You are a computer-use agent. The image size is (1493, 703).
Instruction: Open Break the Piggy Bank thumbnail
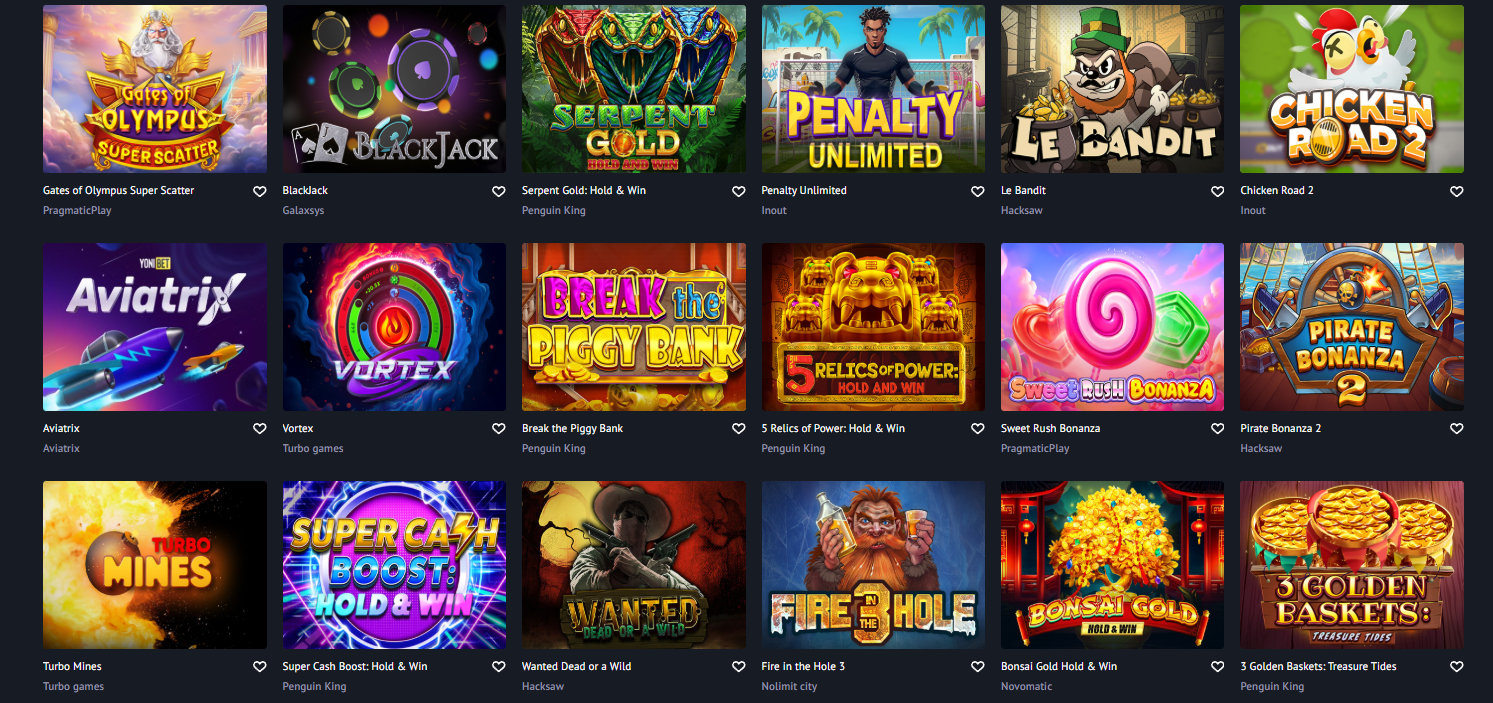[634, 327]
